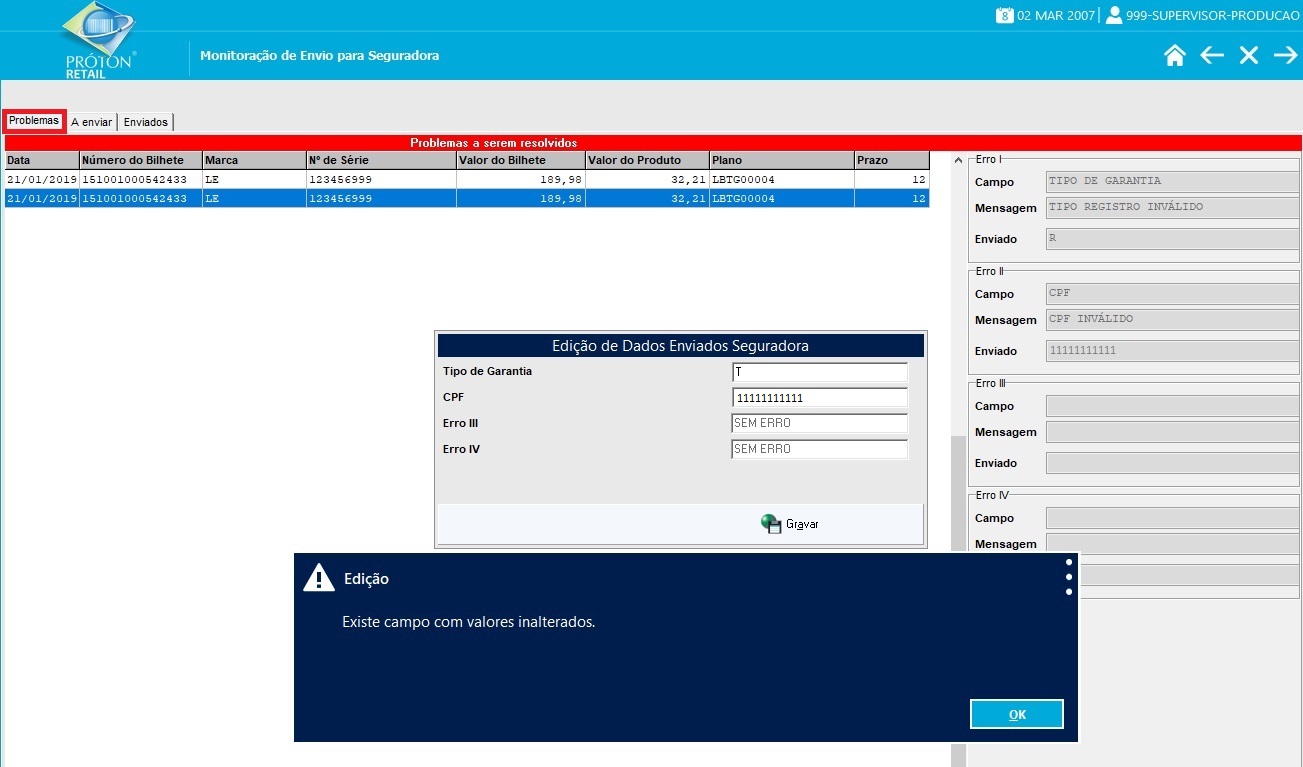Click the empty Erro III Mensagem field

click(x=1172, y=431)
